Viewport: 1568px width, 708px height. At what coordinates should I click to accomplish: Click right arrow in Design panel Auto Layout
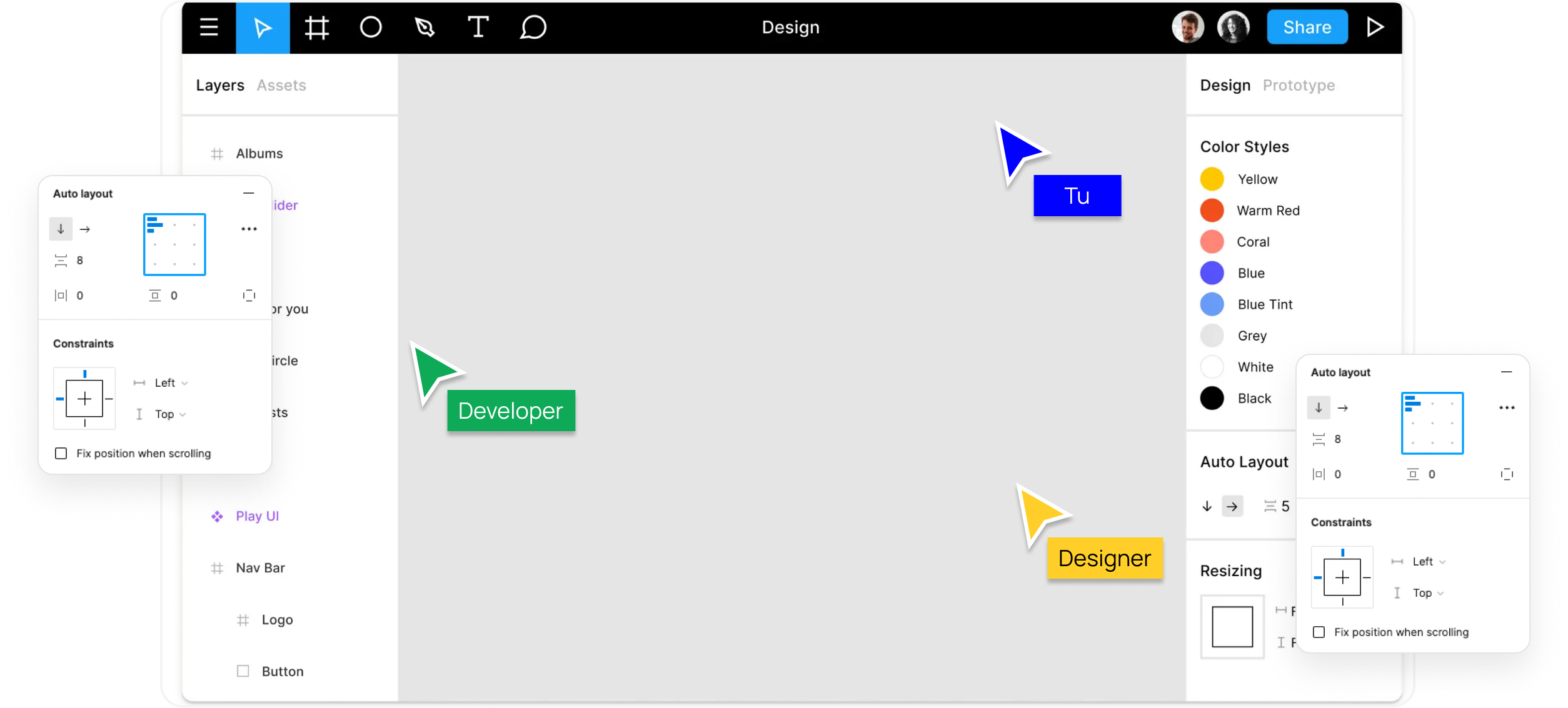pyautogui.click(x=1232, y=506)
